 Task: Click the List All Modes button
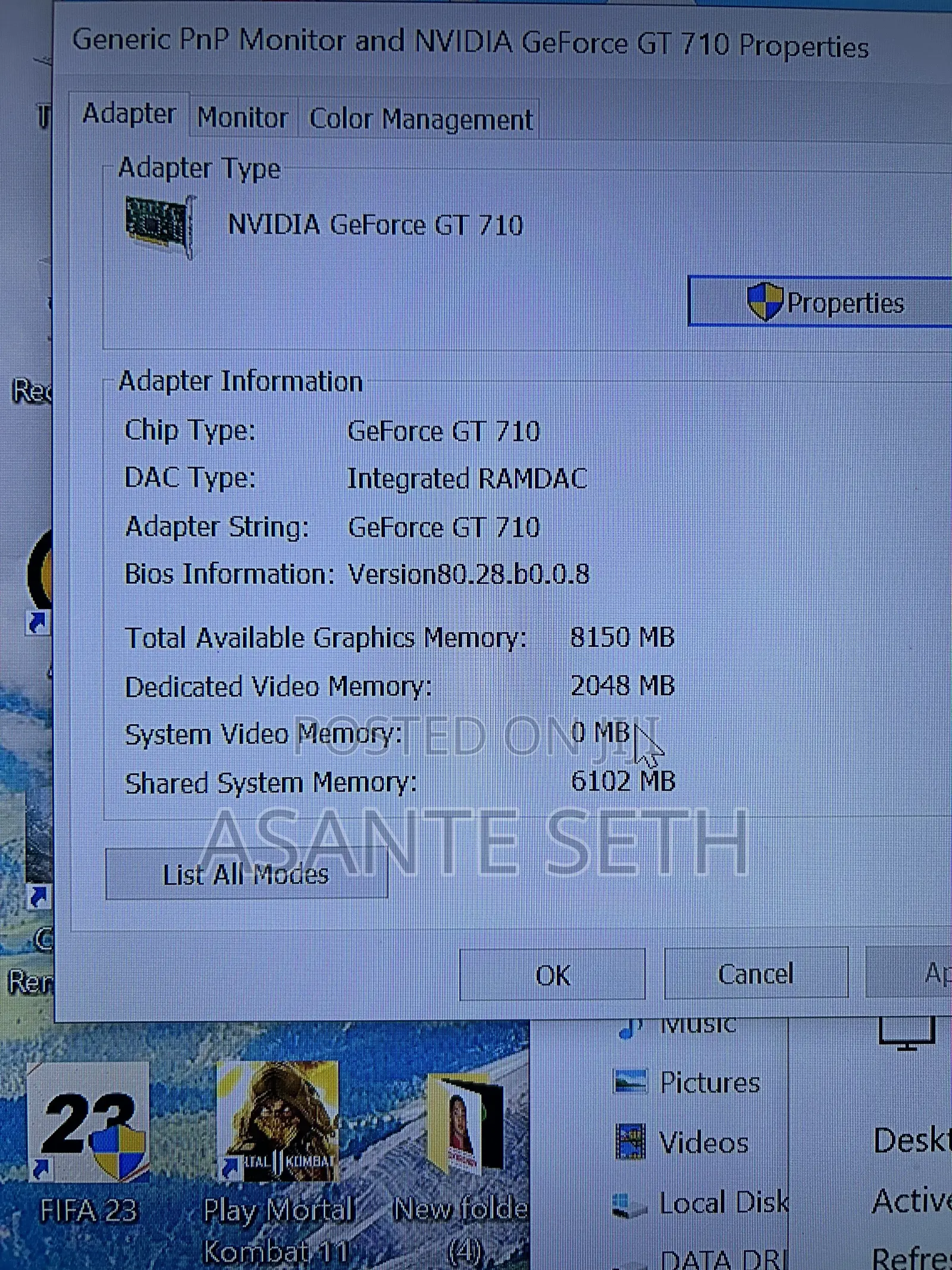pos(246,874)
